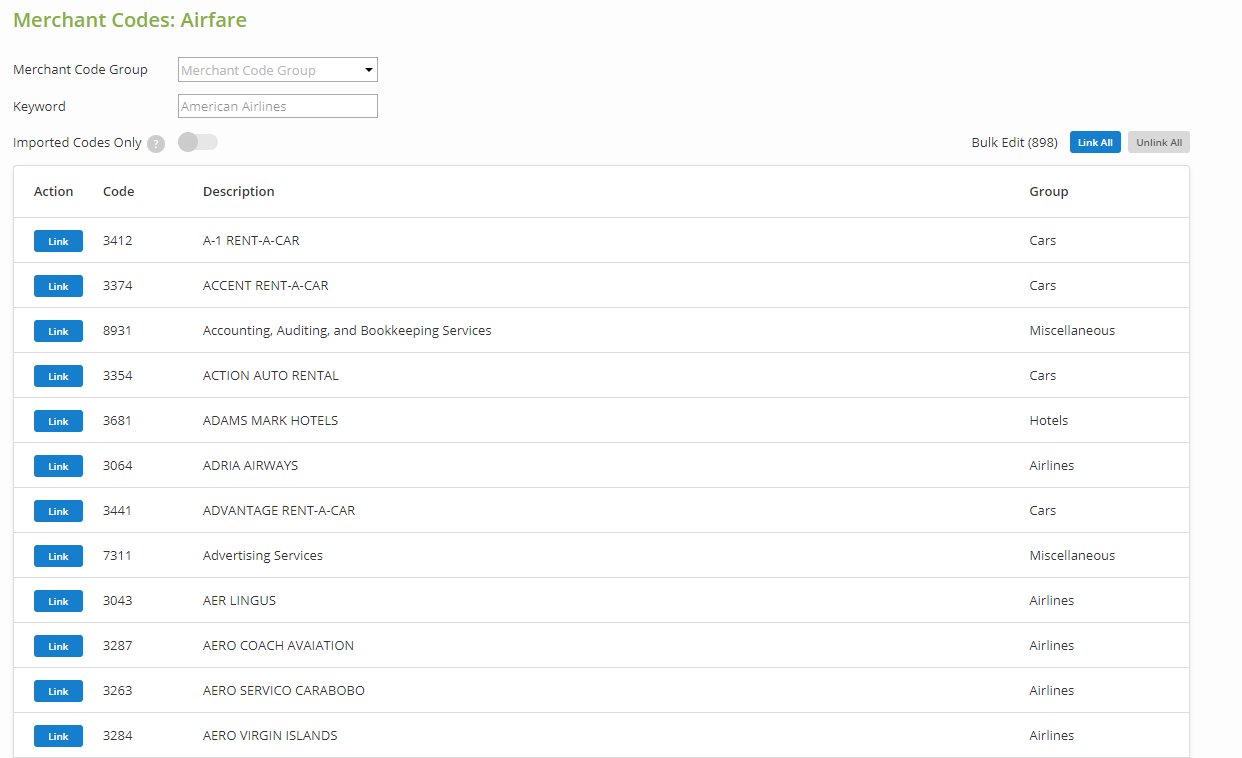Link the AER LINGUS code
Viewport: 1242px width, 758px height.
click(58, 601)
